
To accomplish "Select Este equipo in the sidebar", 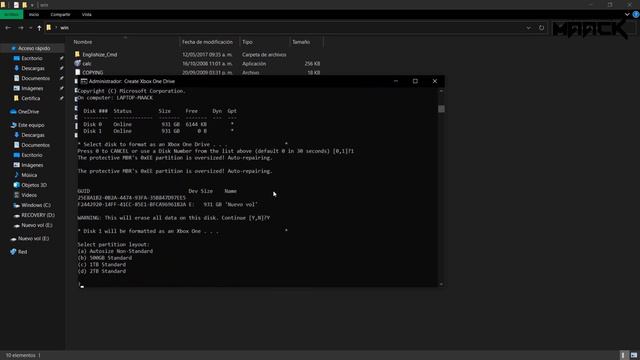I will click(31, 125).
